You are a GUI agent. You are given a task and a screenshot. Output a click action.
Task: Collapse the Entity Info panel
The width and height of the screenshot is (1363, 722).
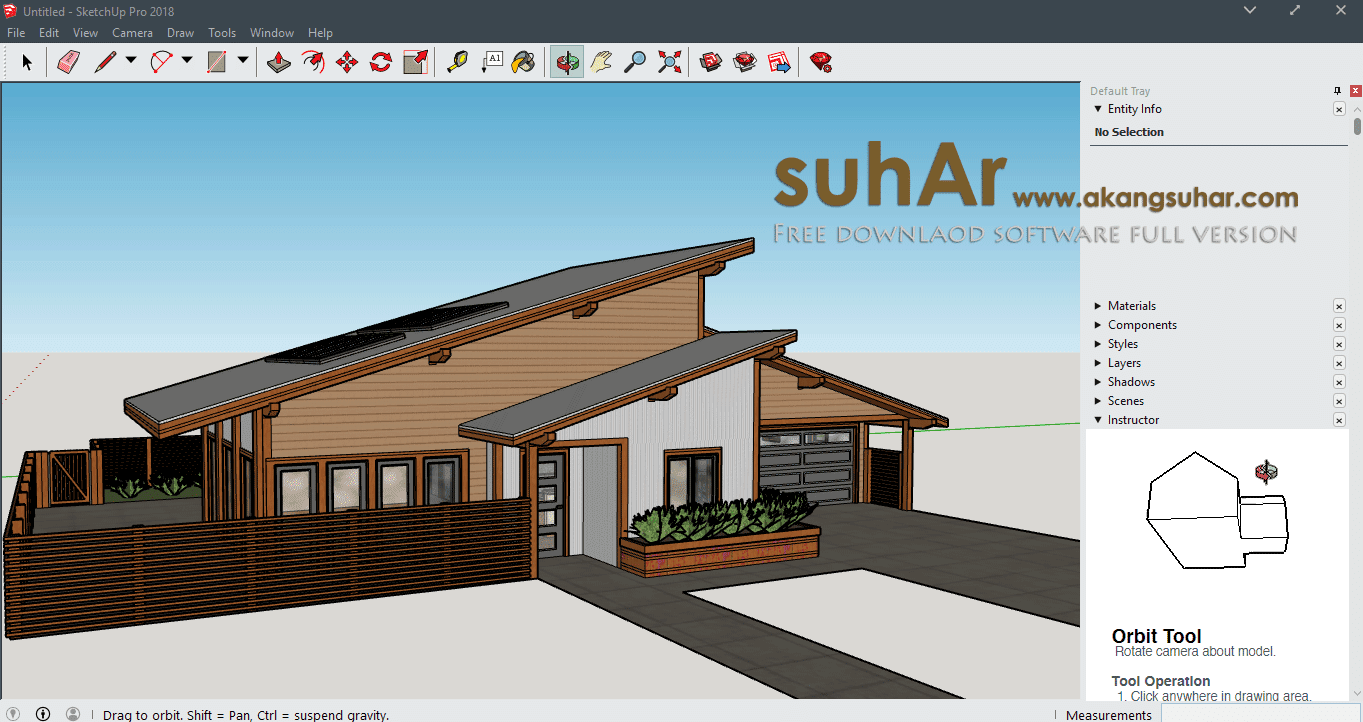coord(1098,109)
